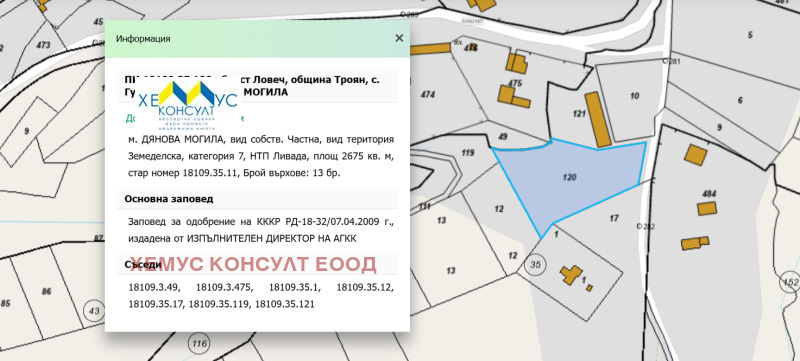800x361 pixels.
Task: Click old number text 18109.35.11
Action: [210, 173]
